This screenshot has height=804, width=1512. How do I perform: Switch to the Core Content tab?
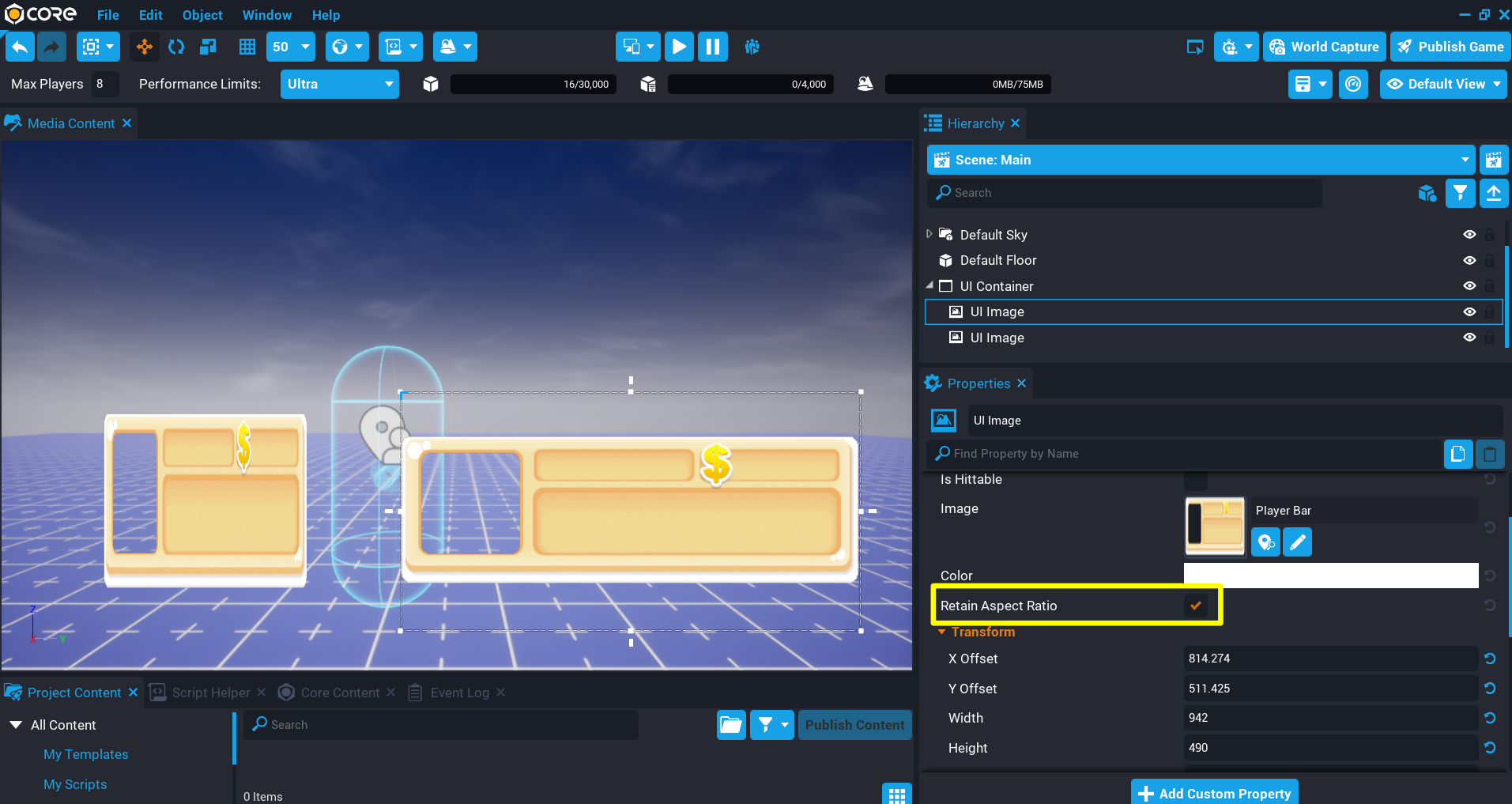point(339,693)
